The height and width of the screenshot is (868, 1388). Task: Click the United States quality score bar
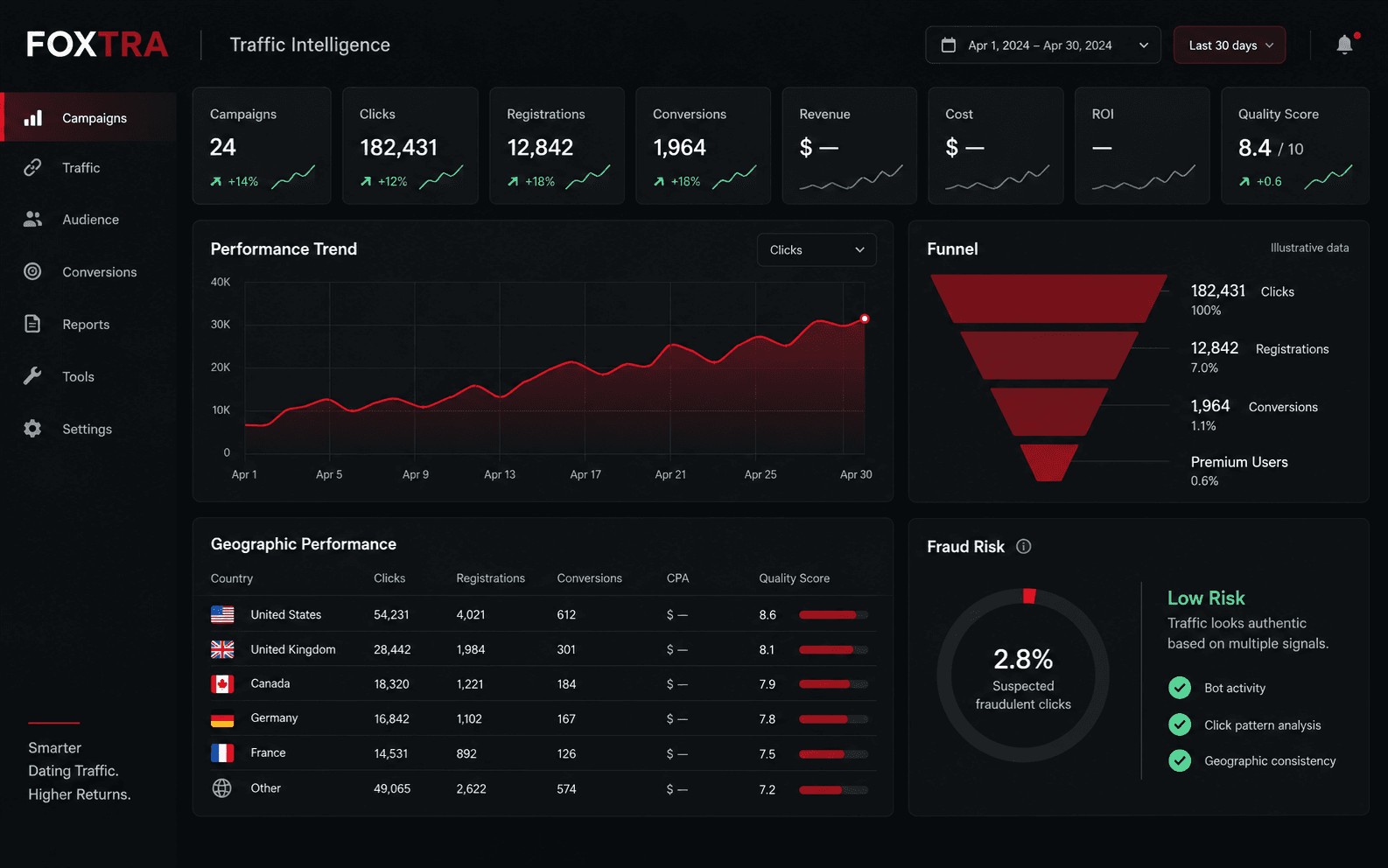click(834, 615)
